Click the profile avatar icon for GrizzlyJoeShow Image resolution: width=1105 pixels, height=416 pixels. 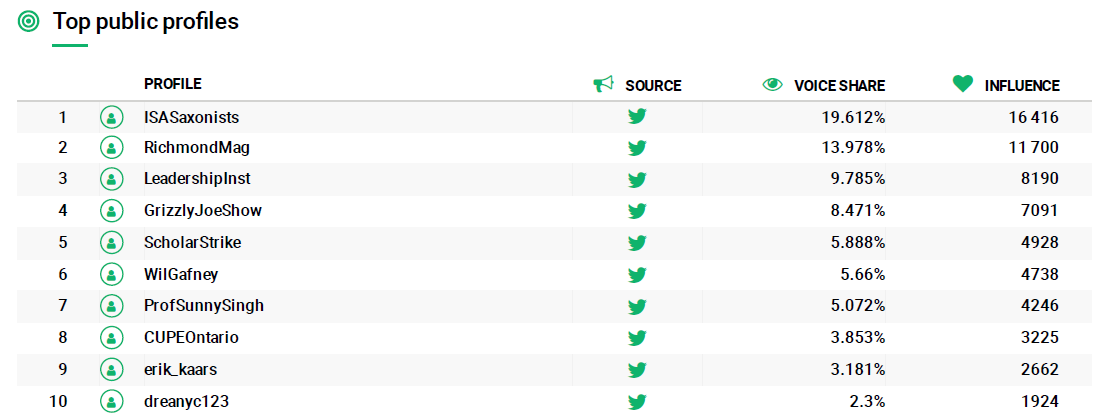111,210
